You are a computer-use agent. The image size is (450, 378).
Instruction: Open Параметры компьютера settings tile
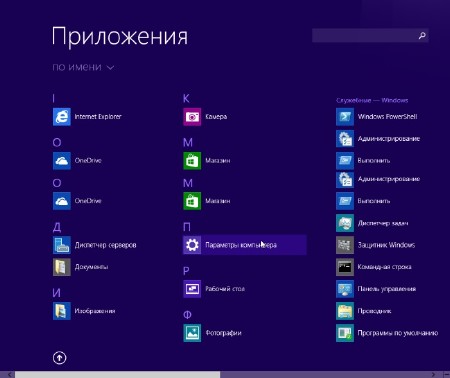click(x=244, y=245)
